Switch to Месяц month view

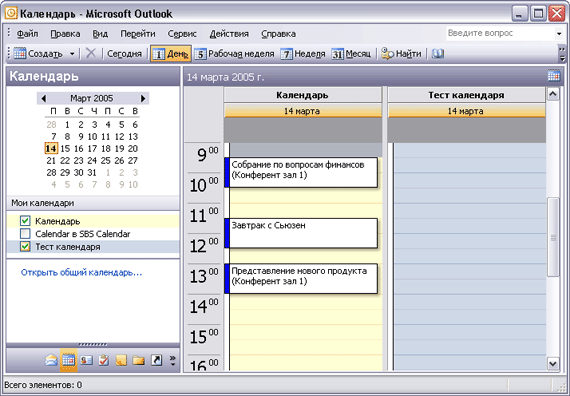tap(351, 54)
